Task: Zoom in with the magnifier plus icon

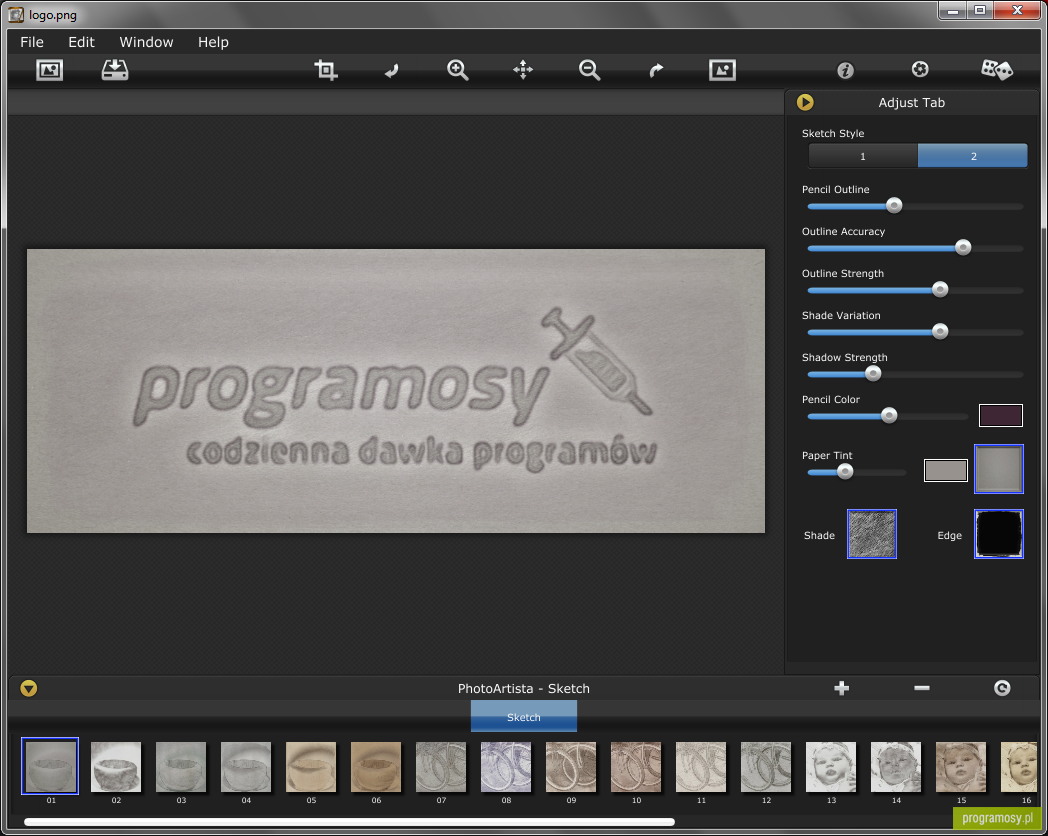Action: [458, 69]
